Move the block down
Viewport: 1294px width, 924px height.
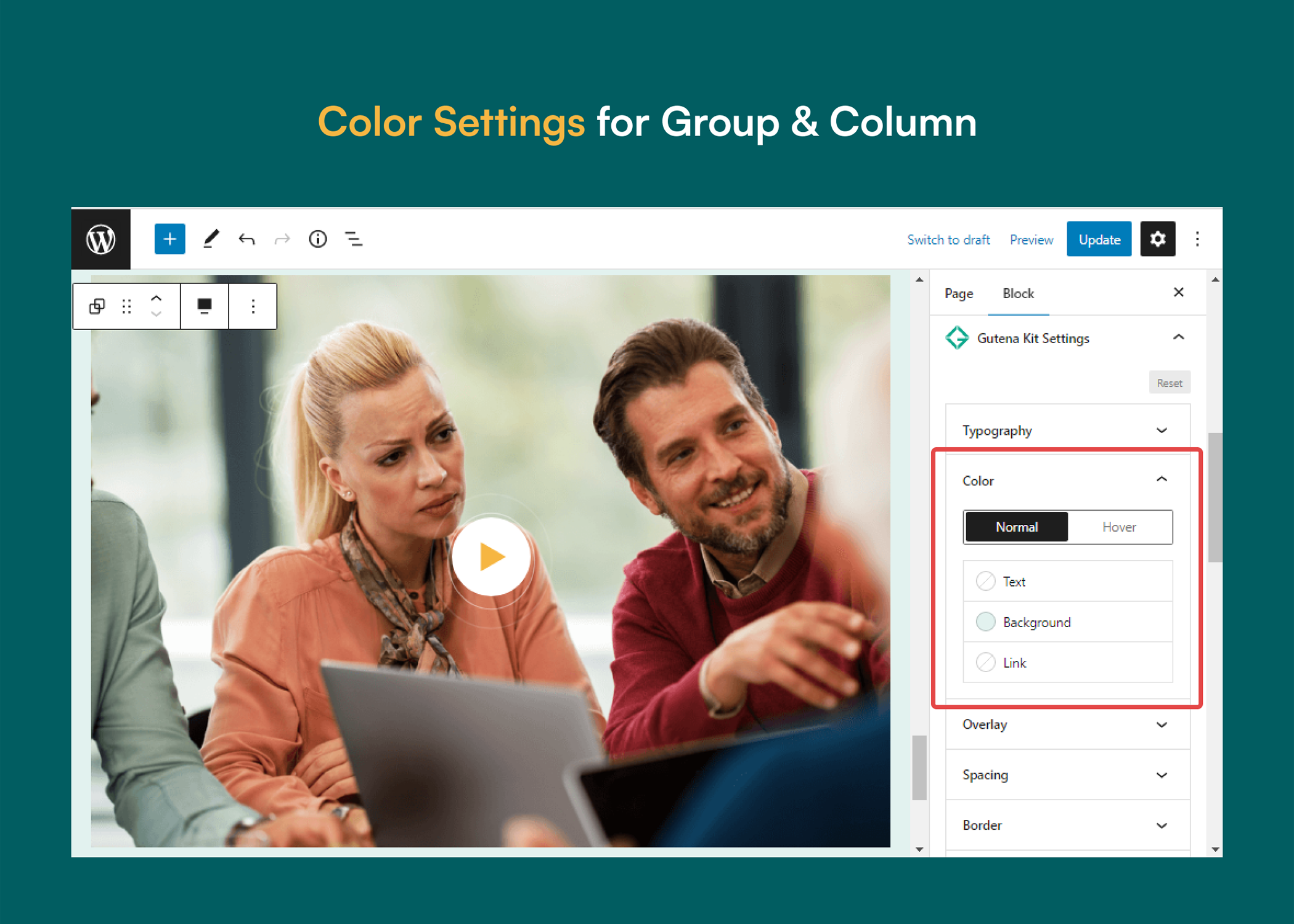[157, 314]
